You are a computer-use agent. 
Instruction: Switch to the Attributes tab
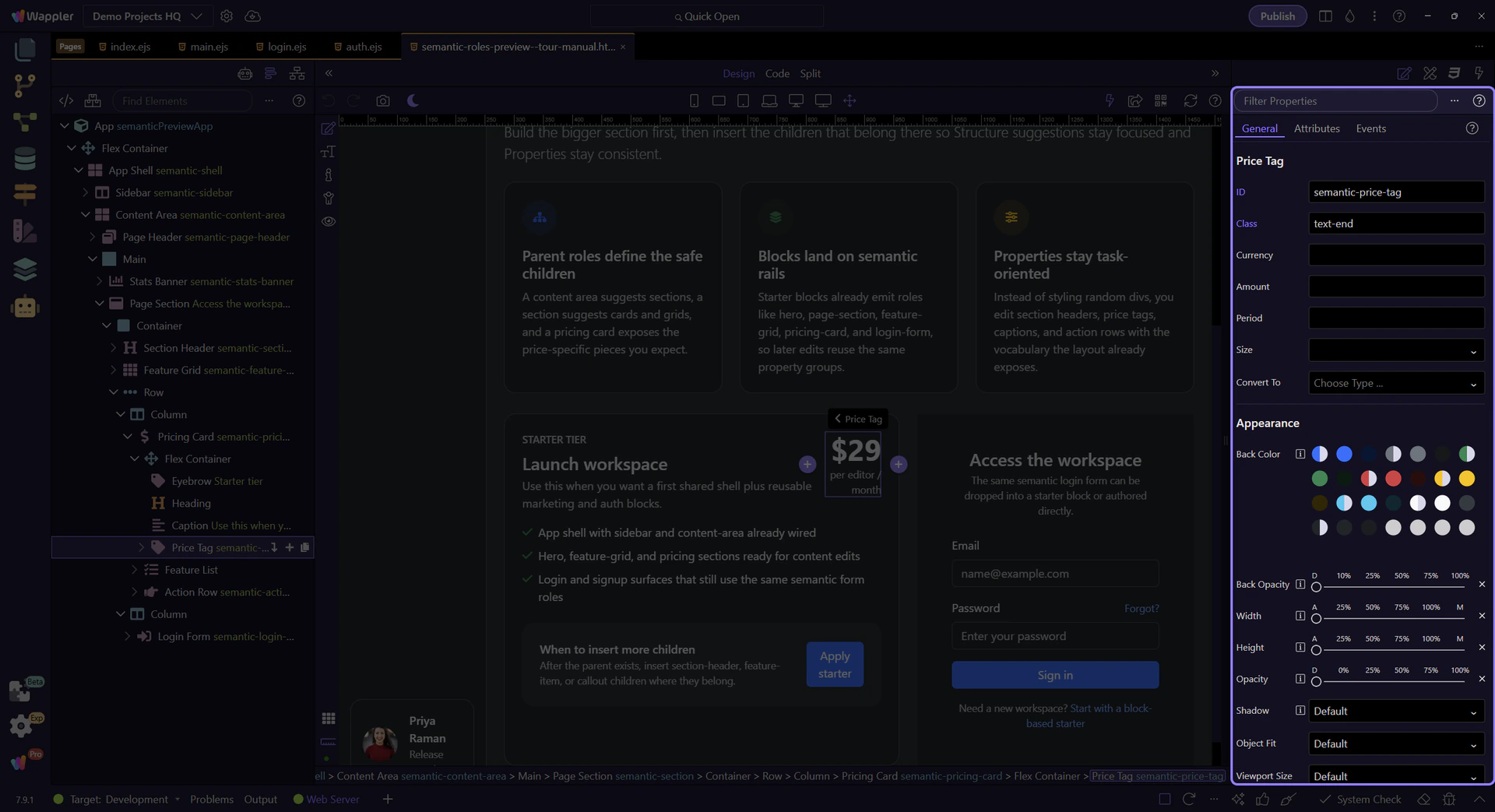(x=1316, y=128)
